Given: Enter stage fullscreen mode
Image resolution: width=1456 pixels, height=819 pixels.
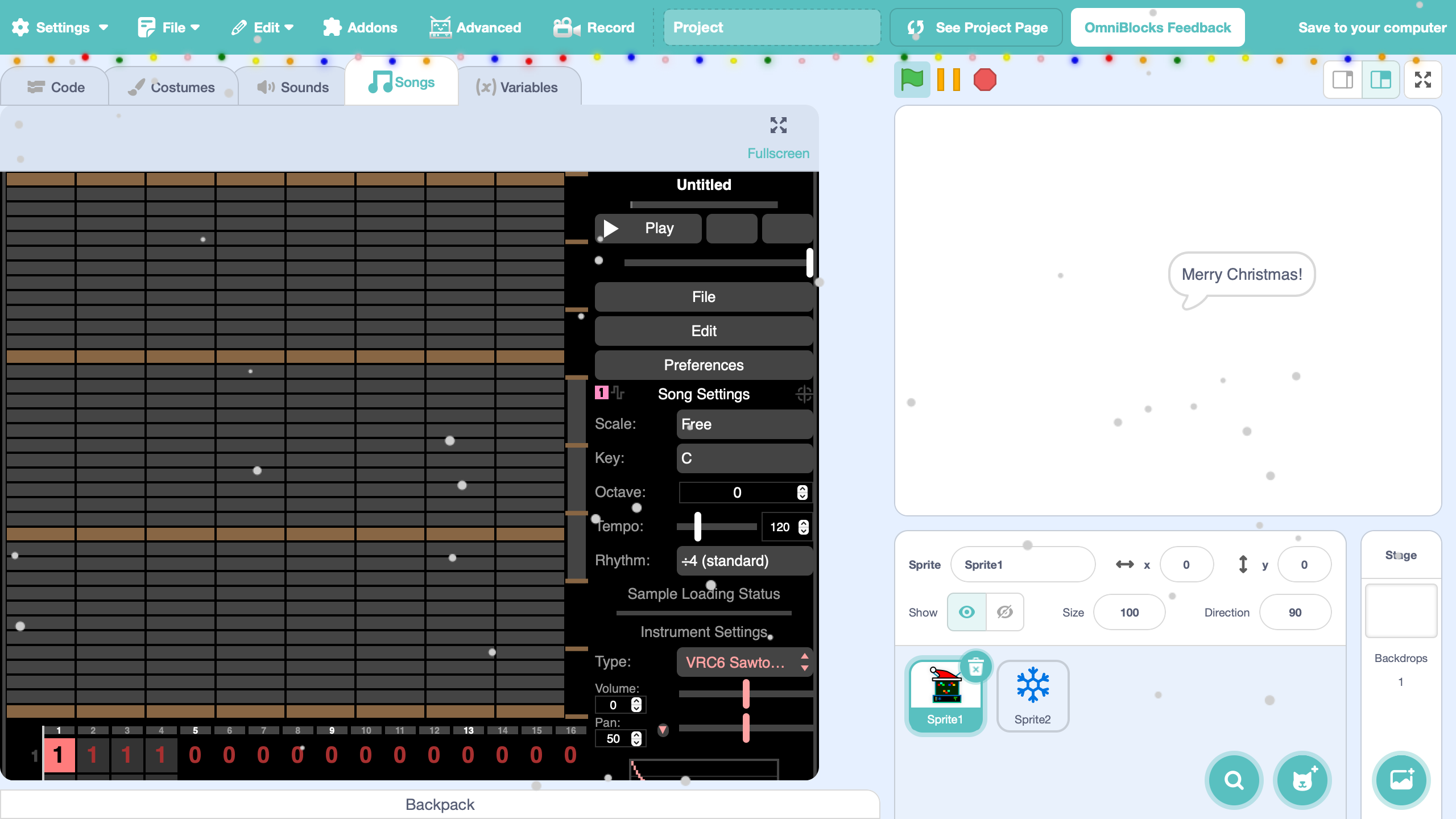Looking at the screenshot, I should 1422,80.
